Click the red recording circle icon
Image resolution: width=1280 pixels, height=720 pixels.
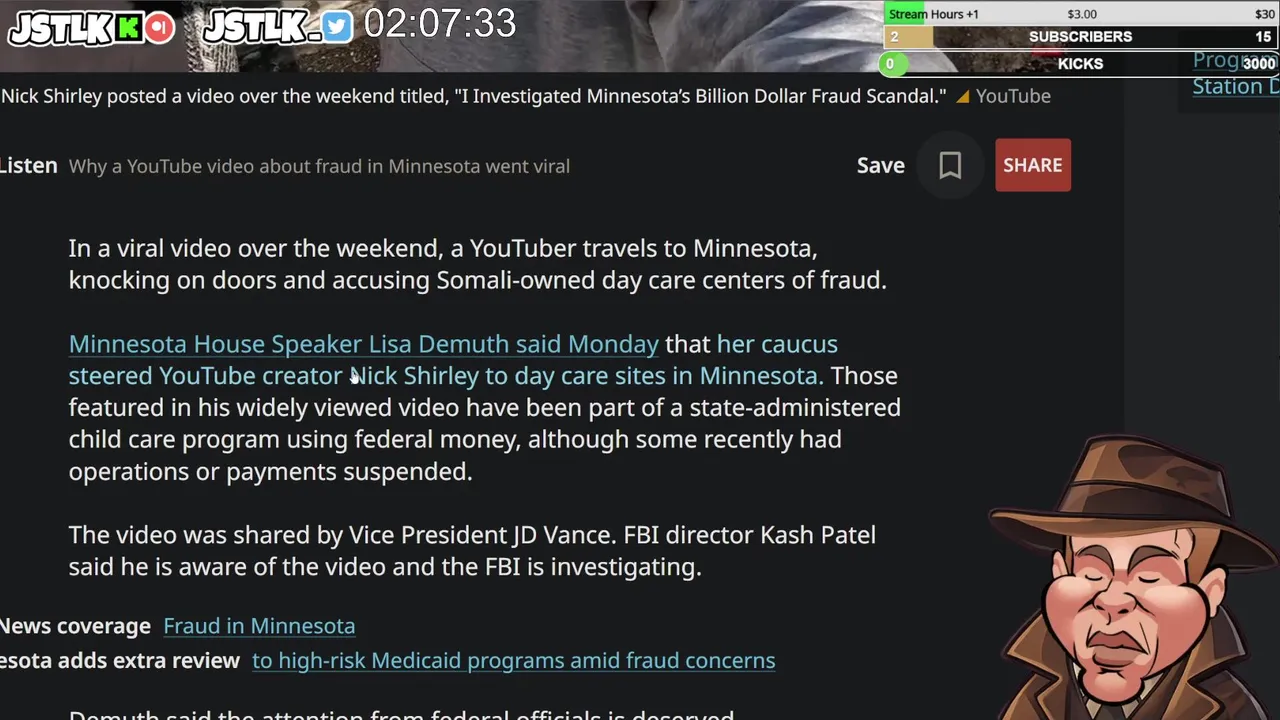158,28
